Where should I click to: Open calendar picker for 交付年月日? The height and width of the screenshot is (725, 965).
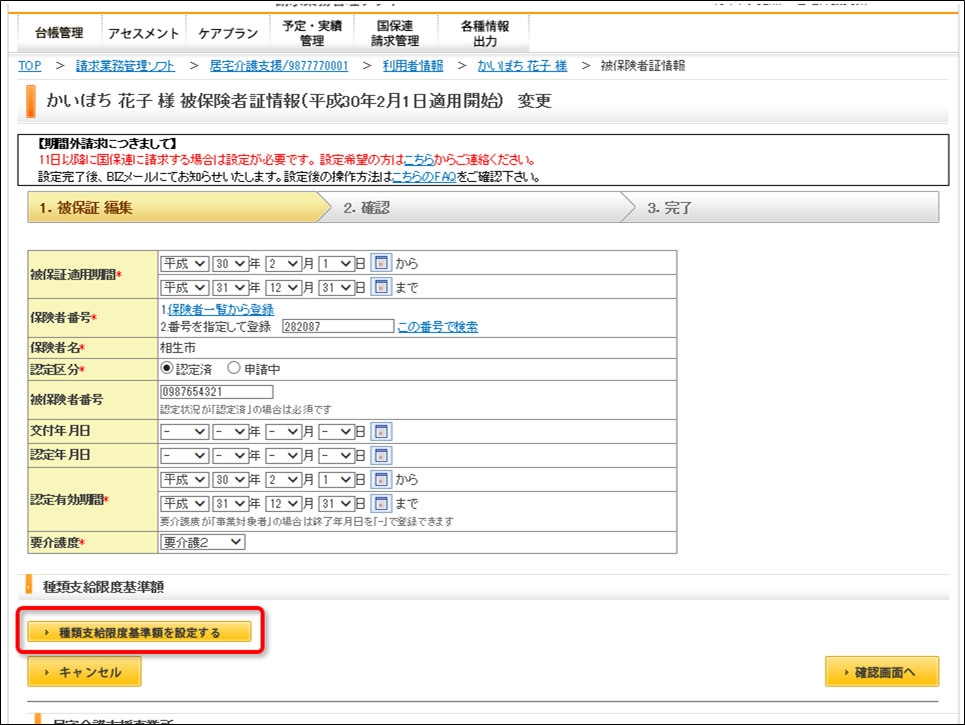pyautogui.click(x=381, y=431)
